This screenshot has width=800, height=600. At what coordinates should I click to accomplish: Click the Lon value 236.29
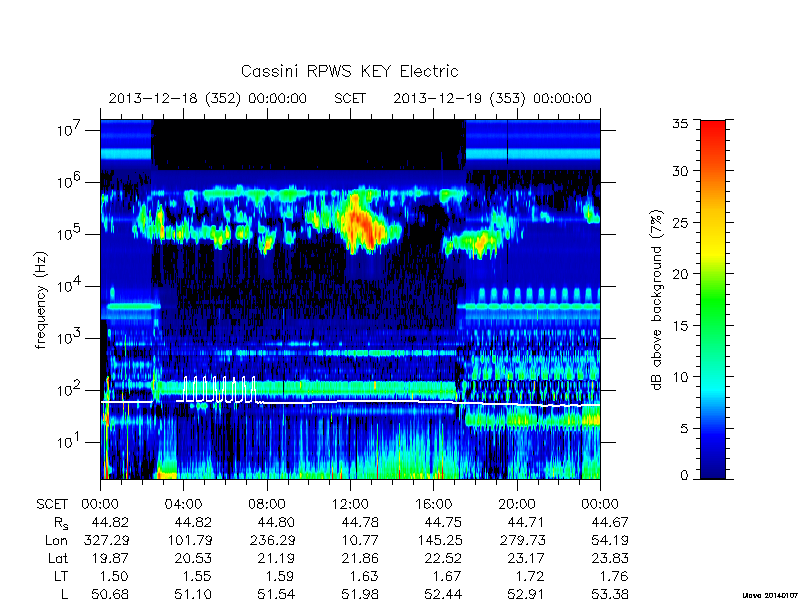tap(272, 540)
